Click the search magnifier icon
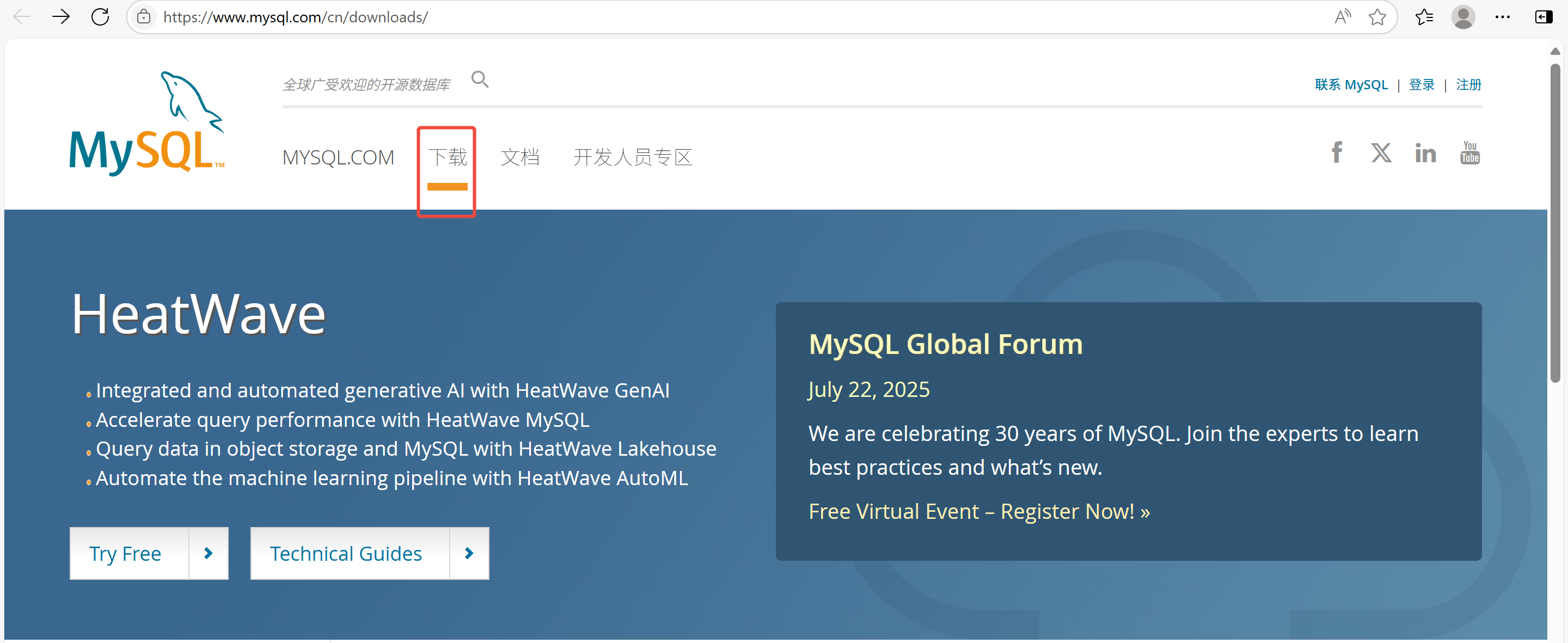Image resolution: width=1568 pixels, height=643 pixels. [x=480, y=79]
